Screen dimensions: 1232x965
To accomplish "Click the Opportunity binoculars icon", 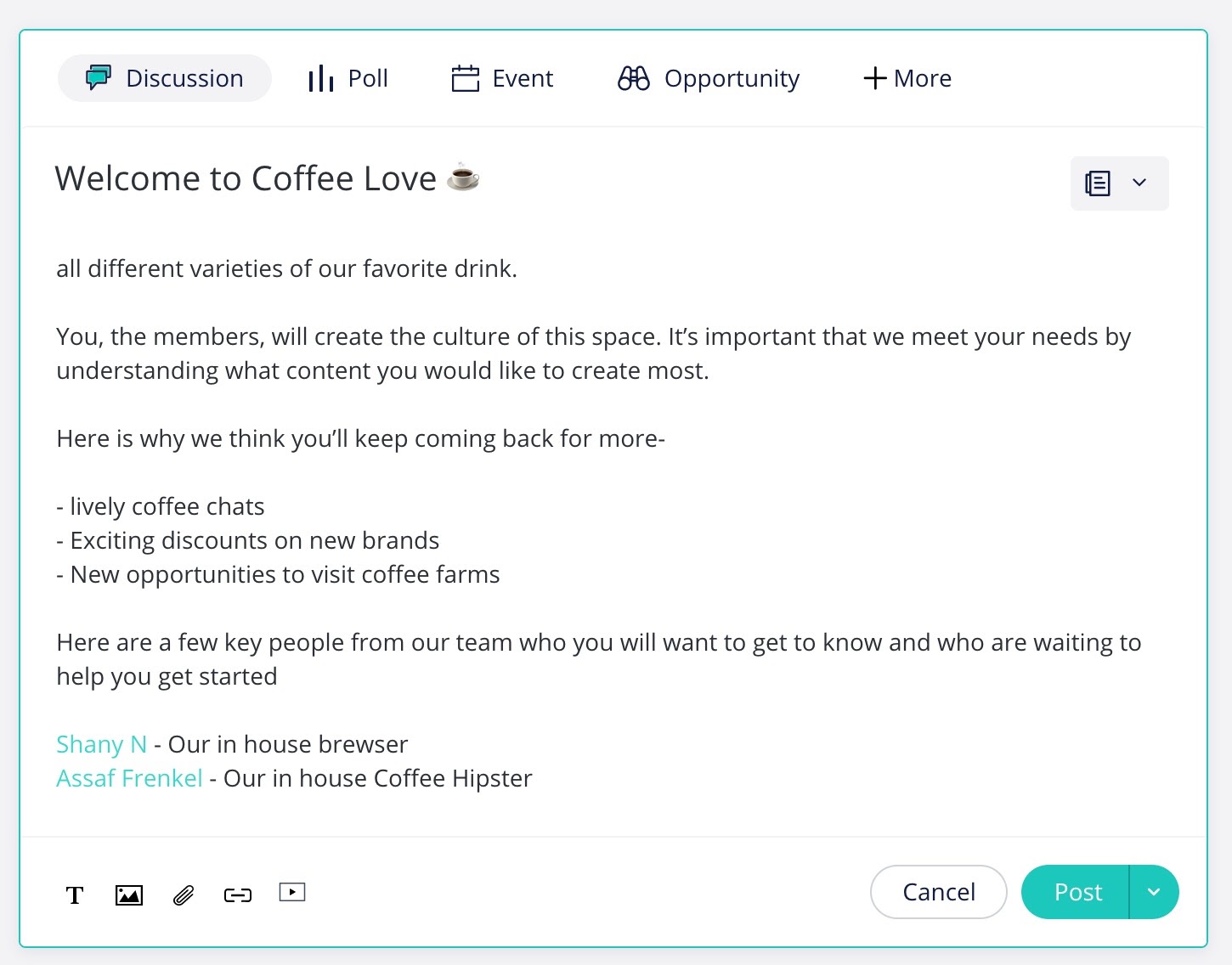I will [x=634, y=78].
